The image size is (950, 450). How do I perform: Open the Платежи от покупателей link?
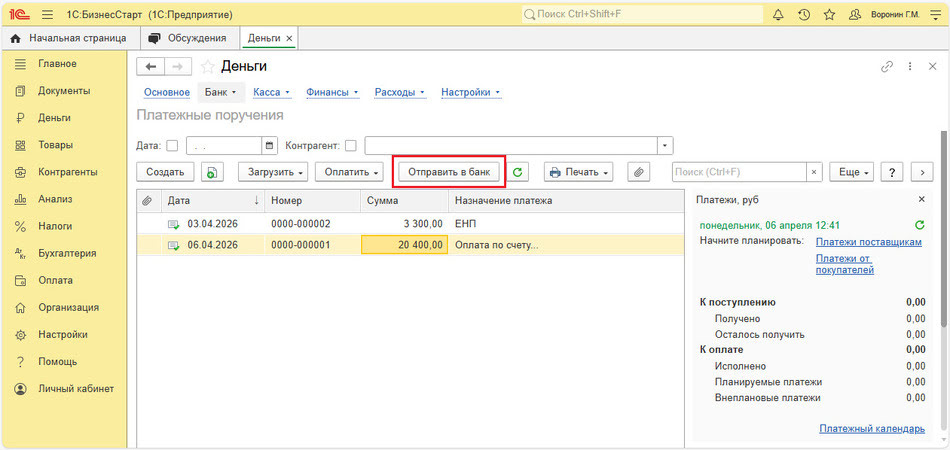click(x=845, y=264)
